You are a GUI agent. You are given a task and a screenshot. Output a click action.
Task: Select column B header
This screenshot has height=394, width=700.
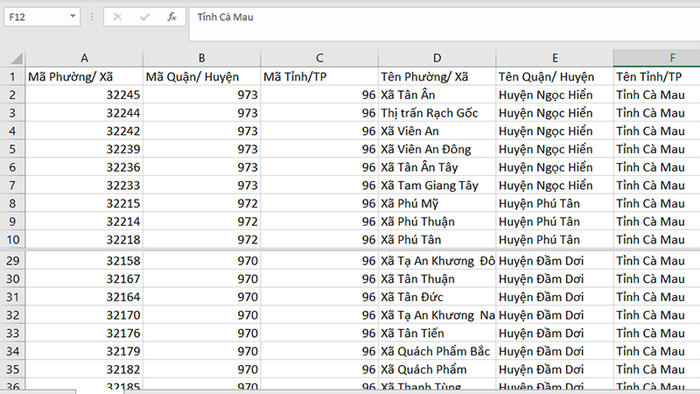point(202,58)
